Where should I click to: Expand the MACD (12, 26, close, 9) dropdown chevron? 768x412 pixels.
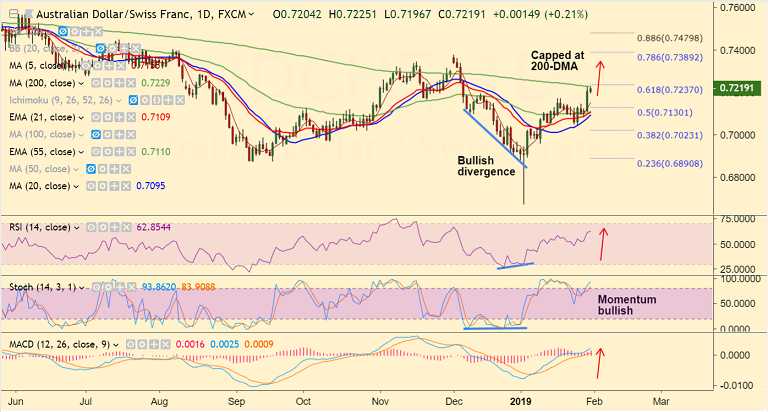tap(116, 345)
